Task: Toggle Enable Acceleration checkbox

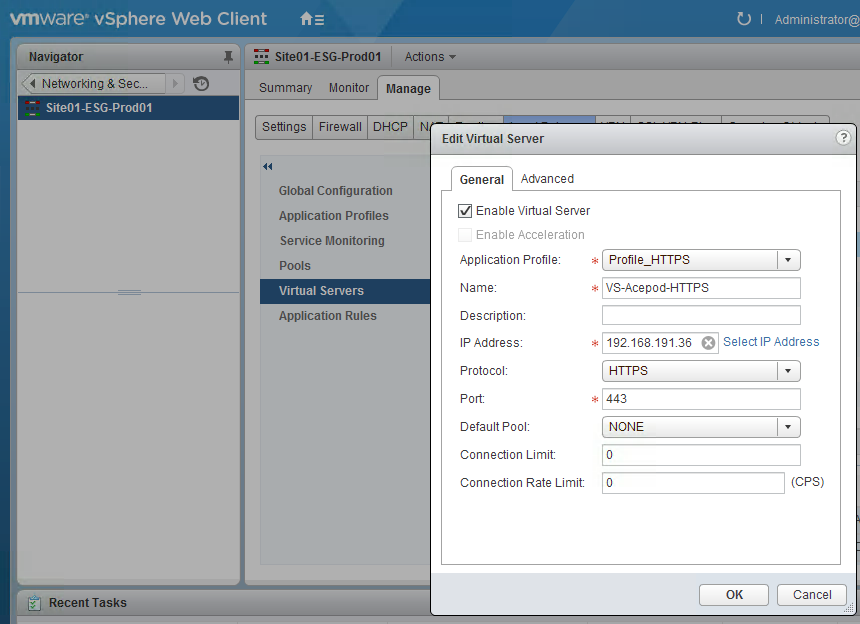Action: click(x=465, y=235)
